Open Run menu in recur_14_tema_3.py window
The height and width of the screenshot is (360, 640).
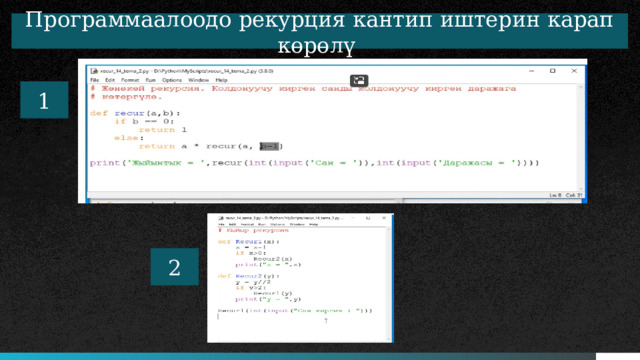[262, 224]
